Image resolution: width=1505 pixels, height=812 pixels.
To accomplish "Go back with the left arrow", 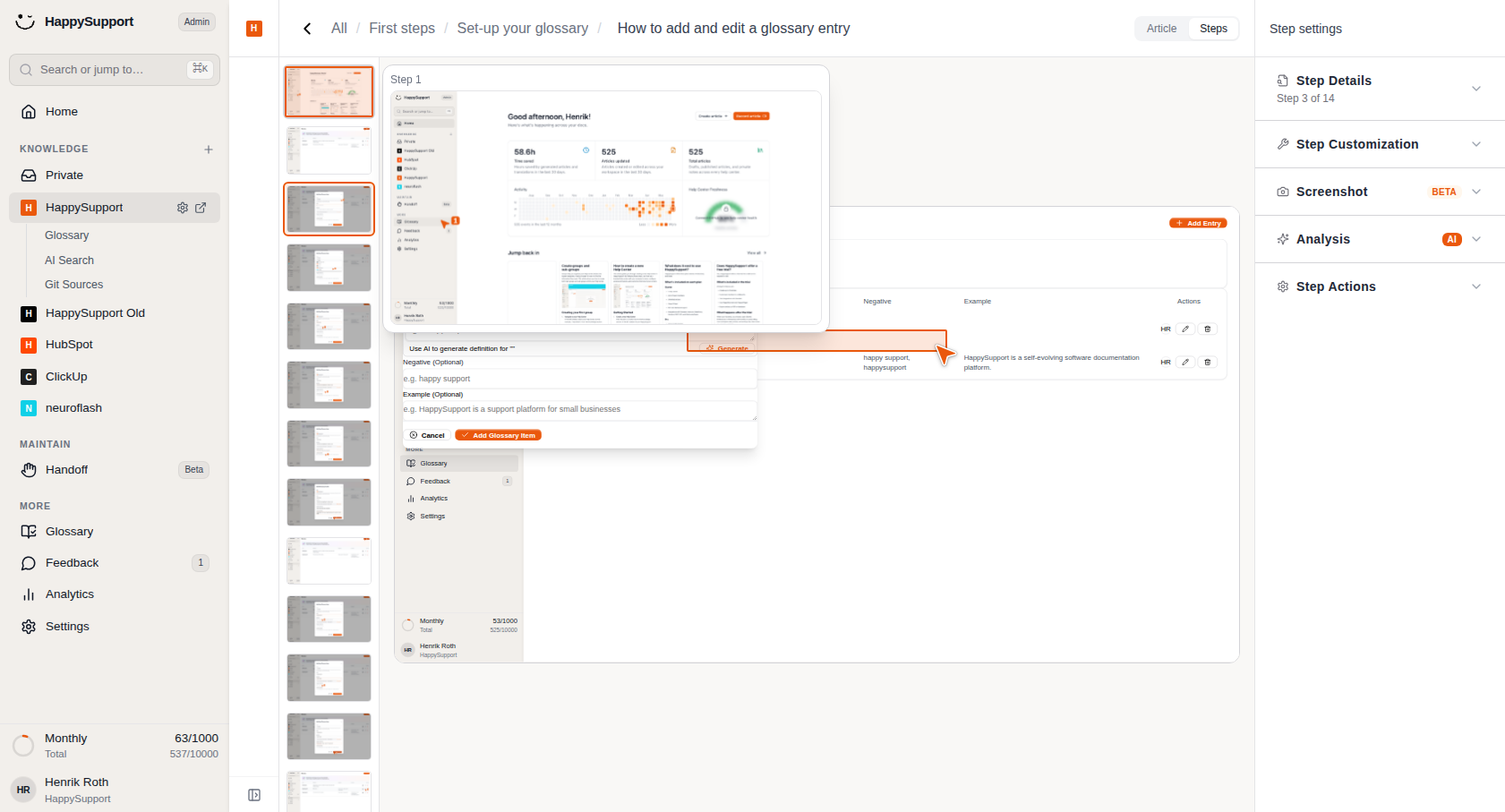I will (x=307, y=29).
